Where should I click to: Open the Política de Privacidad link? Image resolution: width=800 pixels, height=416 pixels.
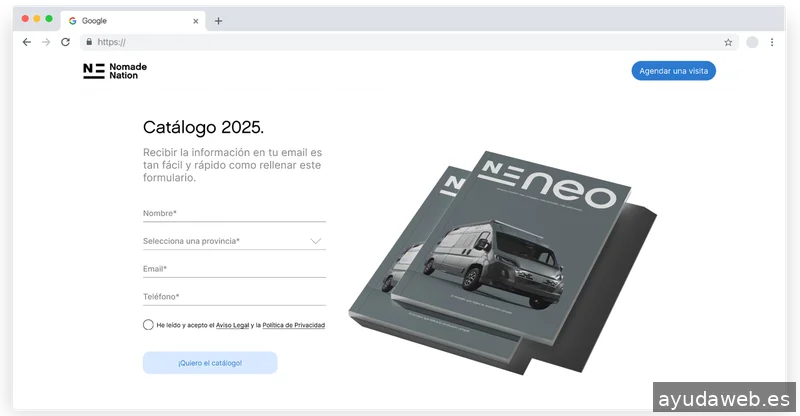point(293,325)
